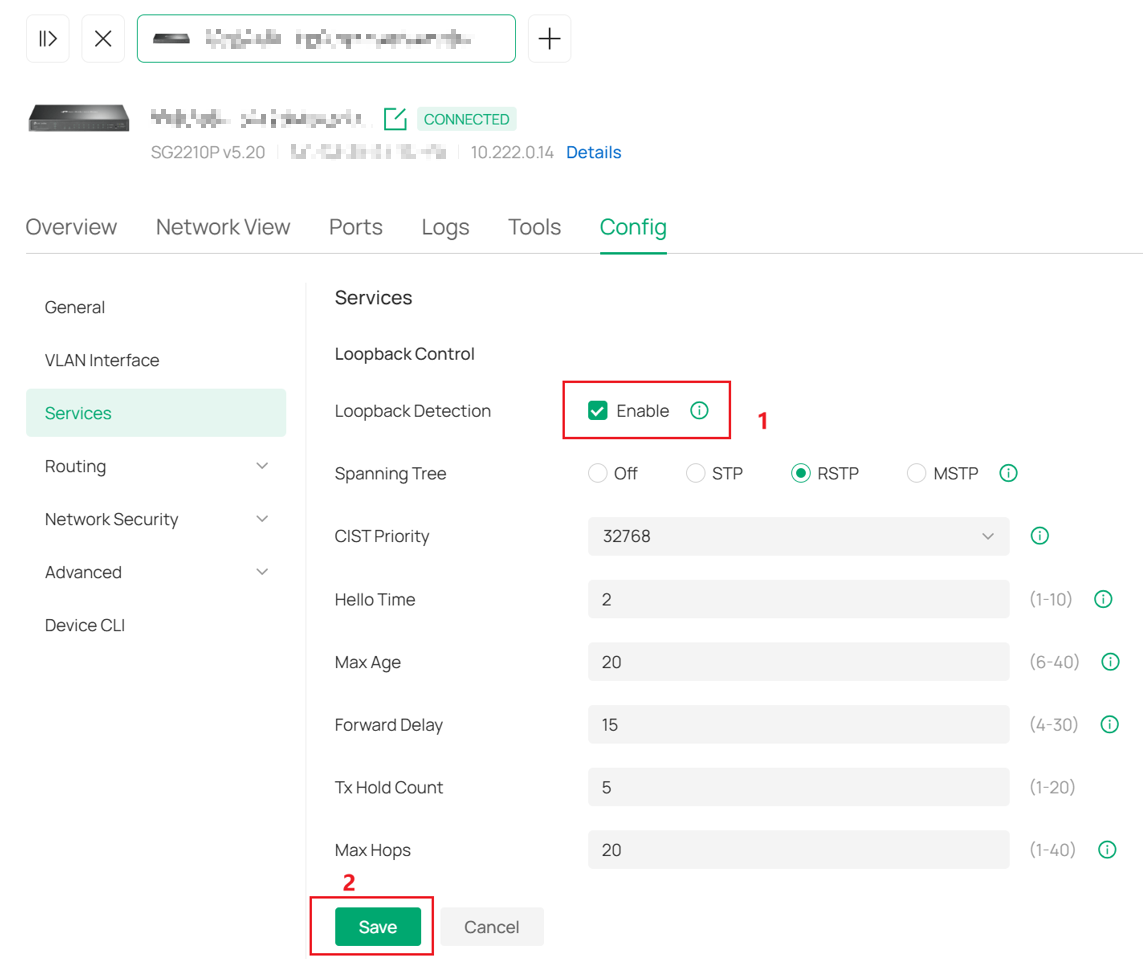
Task: Close the device panel with the X icon
Action: (103, 38)
